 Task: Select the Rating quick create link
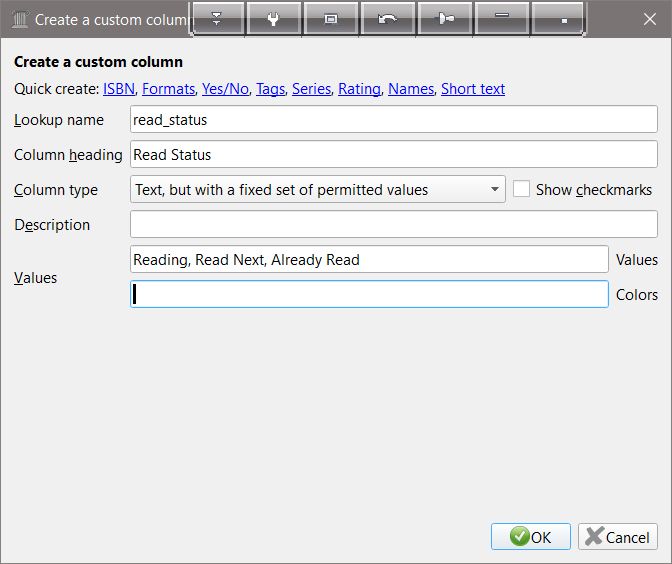coord(359,89)
